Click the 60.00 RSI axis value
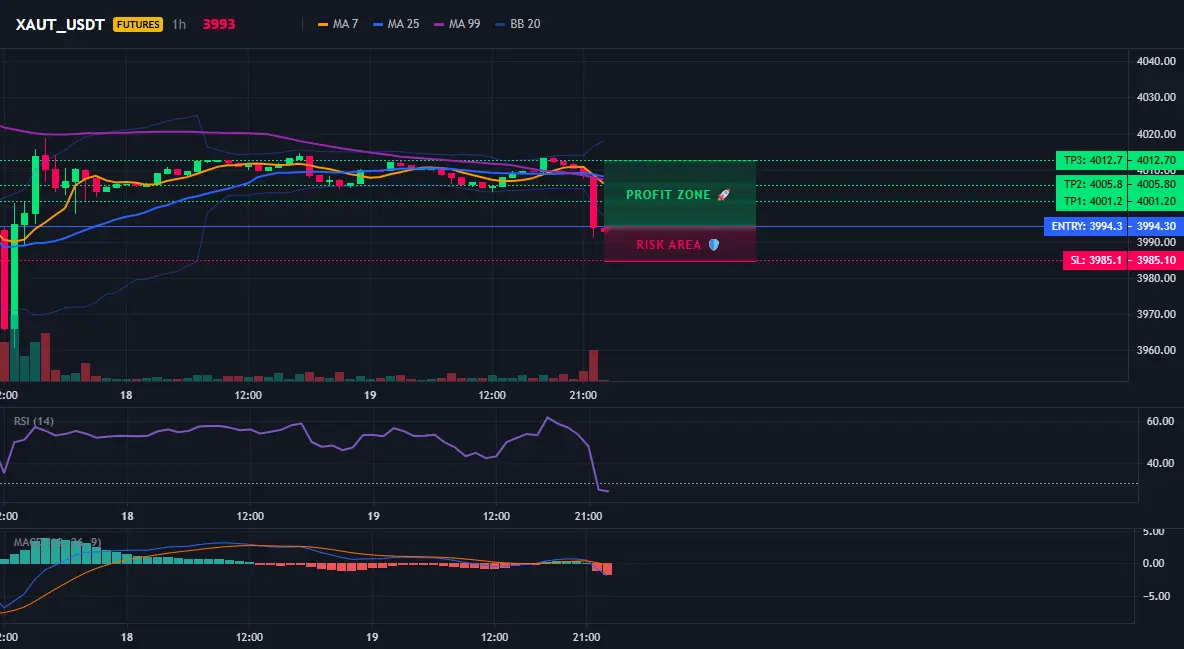The image size is (1184, 649). (1161, 422)
